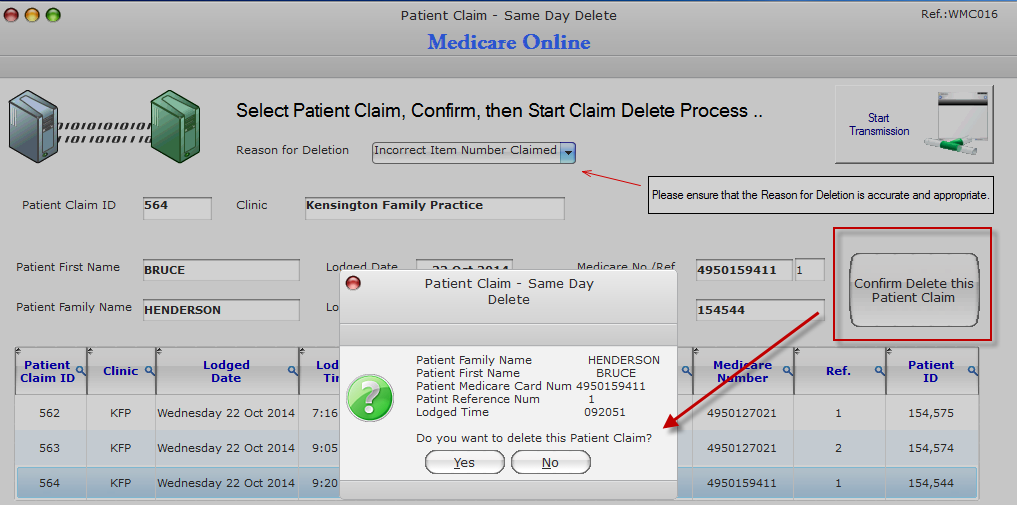This screenshot has height=505, width=1017.
Task: Click the search icon in Ref. column header
Action: [x=879, y=370]
